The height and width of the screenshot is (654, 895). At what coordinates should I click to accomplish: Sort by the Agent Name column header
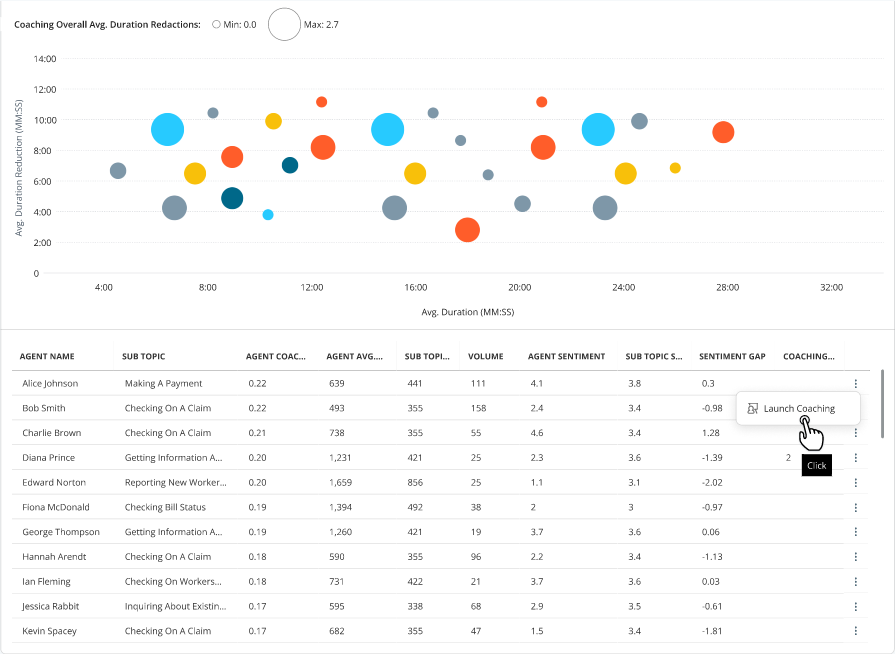(x=47, y=356)
